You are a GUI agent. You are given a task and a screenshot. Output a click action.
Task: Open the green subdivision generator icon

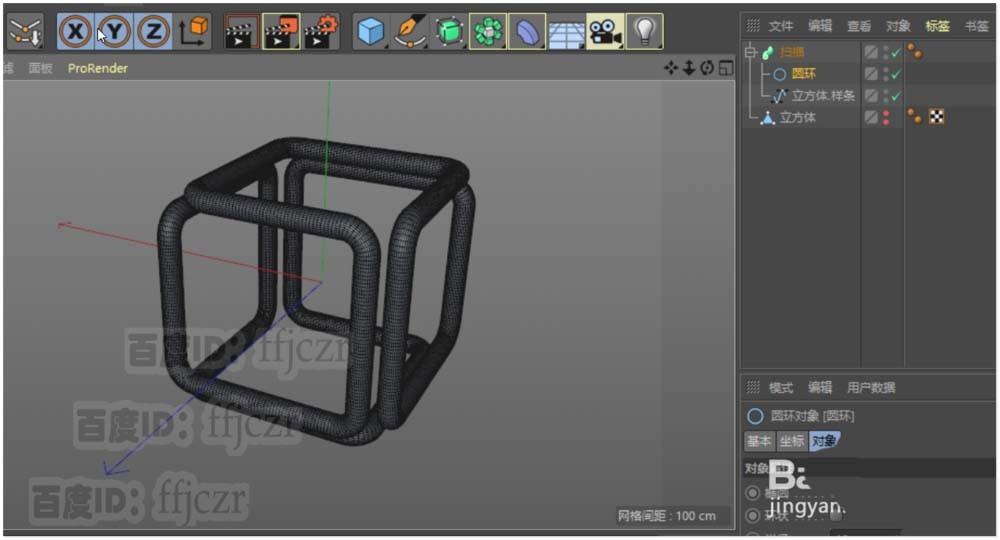pos(449,31)
